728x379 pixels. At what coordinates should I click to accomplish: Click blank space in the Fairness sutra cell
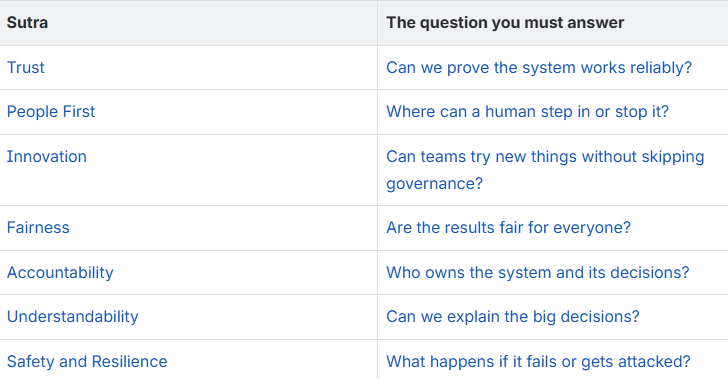coord(223,228)
